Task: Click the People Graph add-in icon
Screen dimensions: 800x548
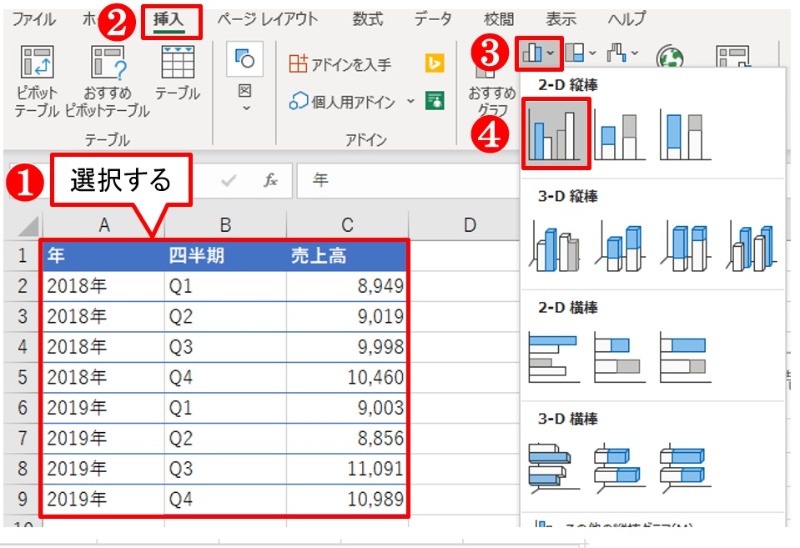Action: (435, 101)
